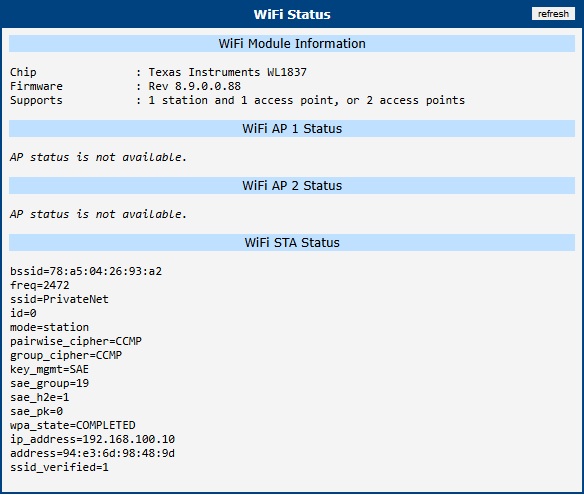Click the Supports station and access point line
Screen dimensions: 584x495
pos(237,100)
